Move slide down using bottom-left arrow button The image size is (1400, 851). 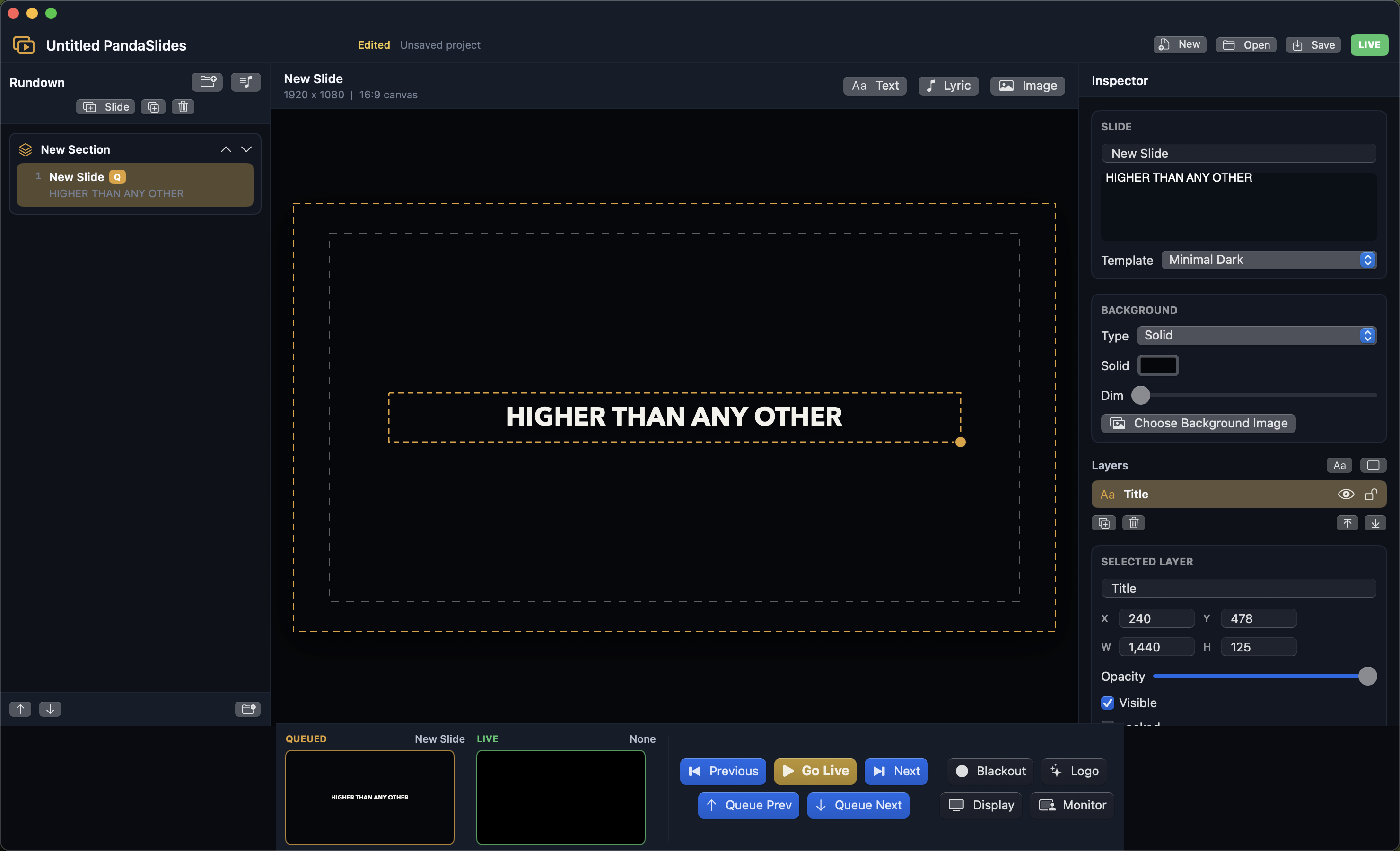click(50, 708)
